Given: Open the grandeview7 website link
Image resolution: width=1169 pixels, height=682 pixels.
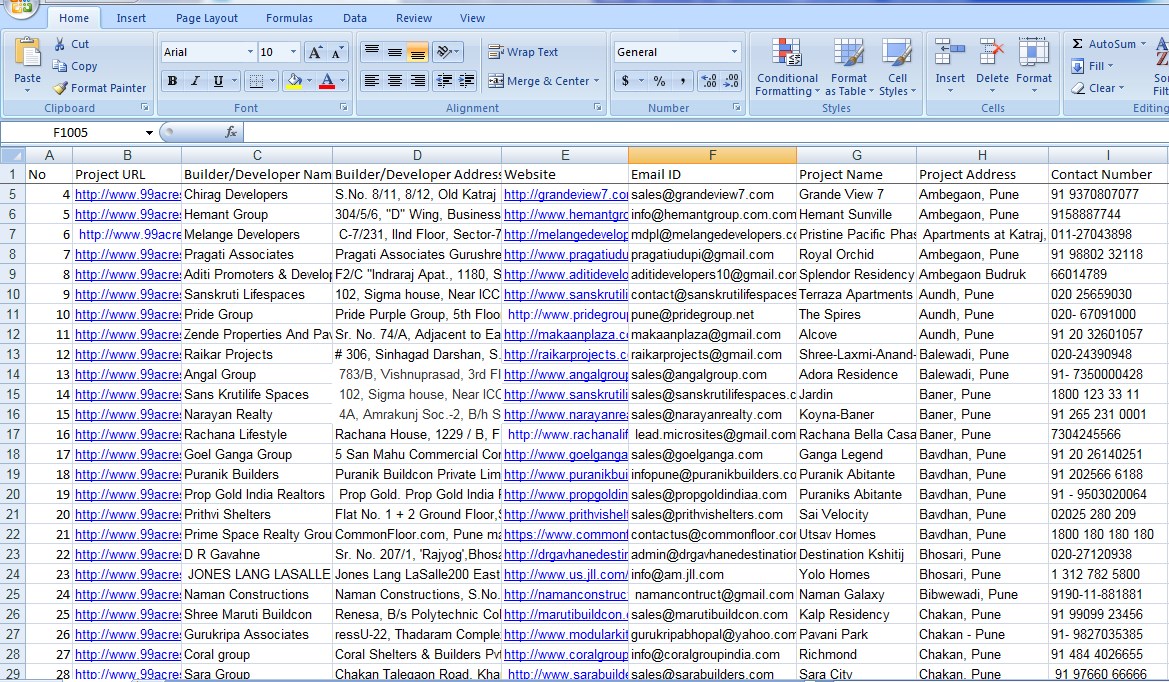Looking at the screenshot, I should pyautogui.click(x=566, y=195).
